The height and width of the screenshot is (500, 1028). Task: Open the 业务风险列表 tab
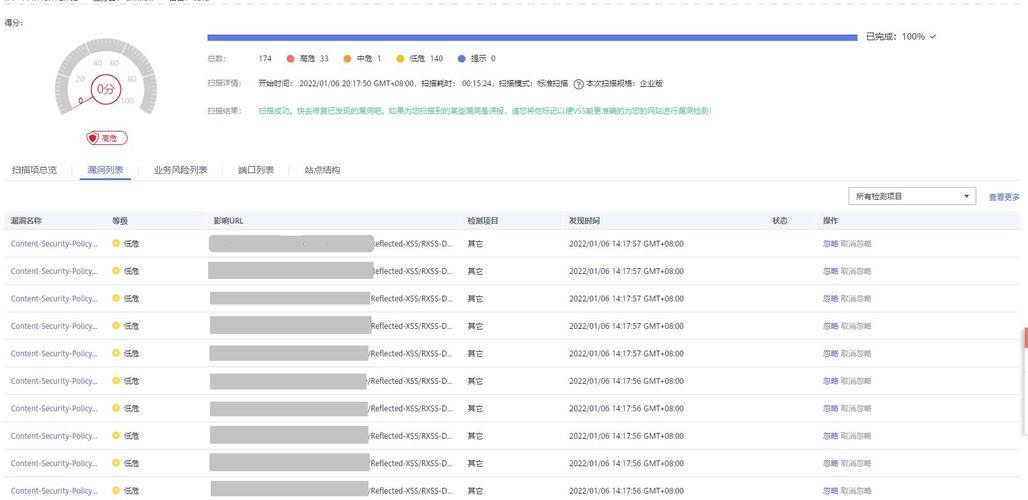tap(180, 170)
